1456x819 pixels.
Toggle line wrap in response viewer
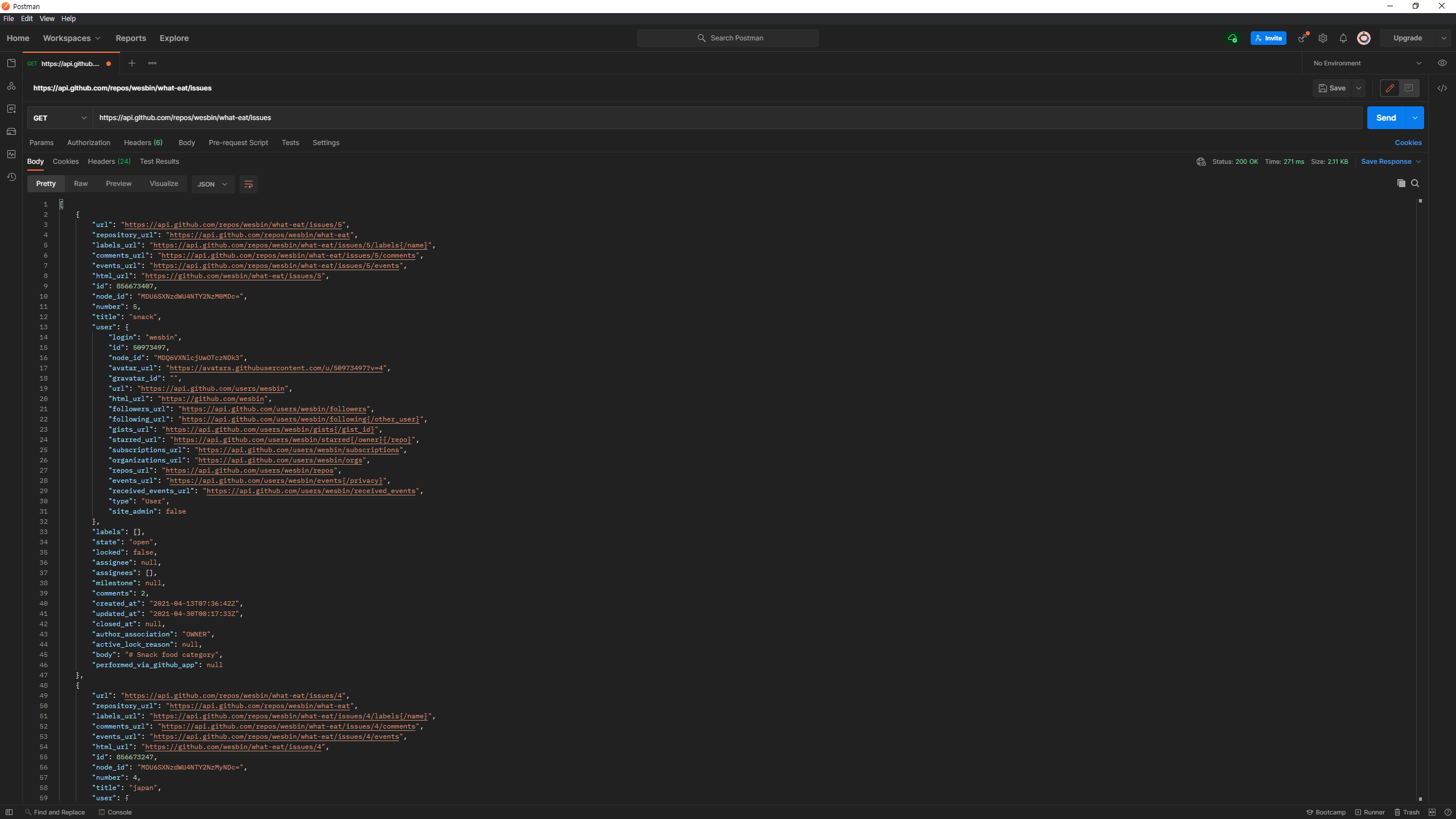[x=249, y=184]
